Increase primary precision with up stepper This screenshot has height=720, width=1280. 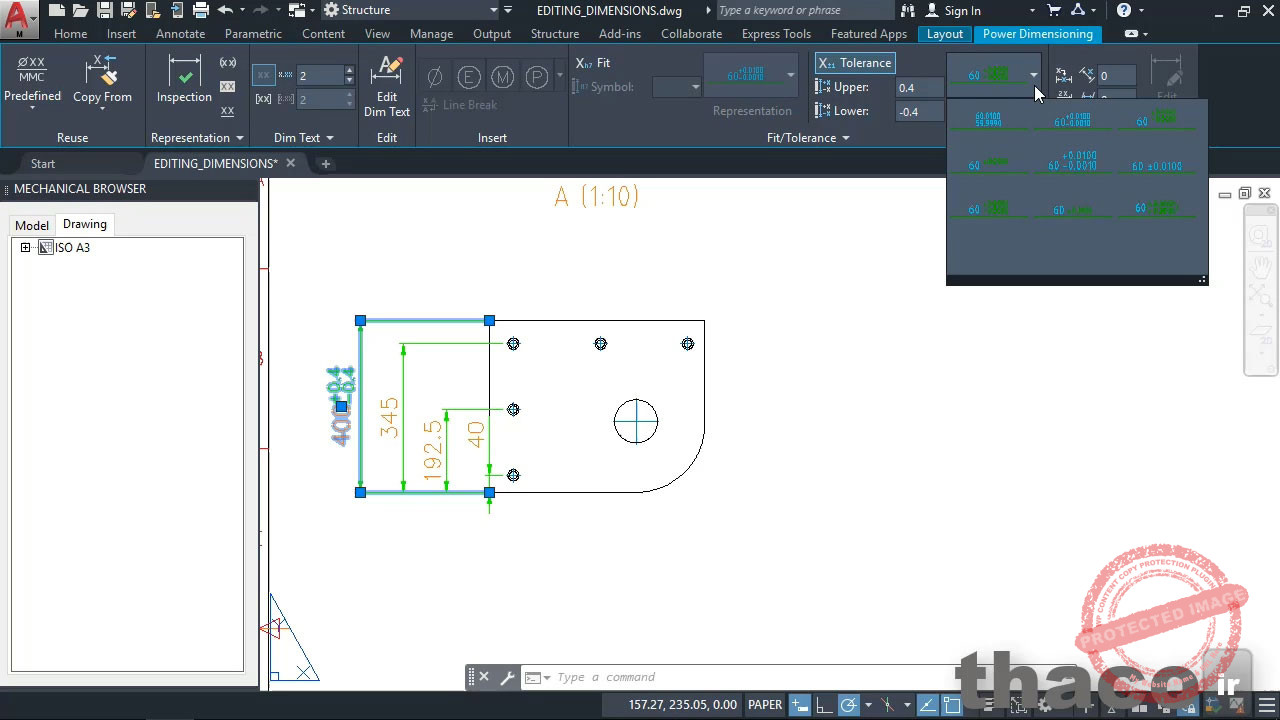tap(349, 70)
